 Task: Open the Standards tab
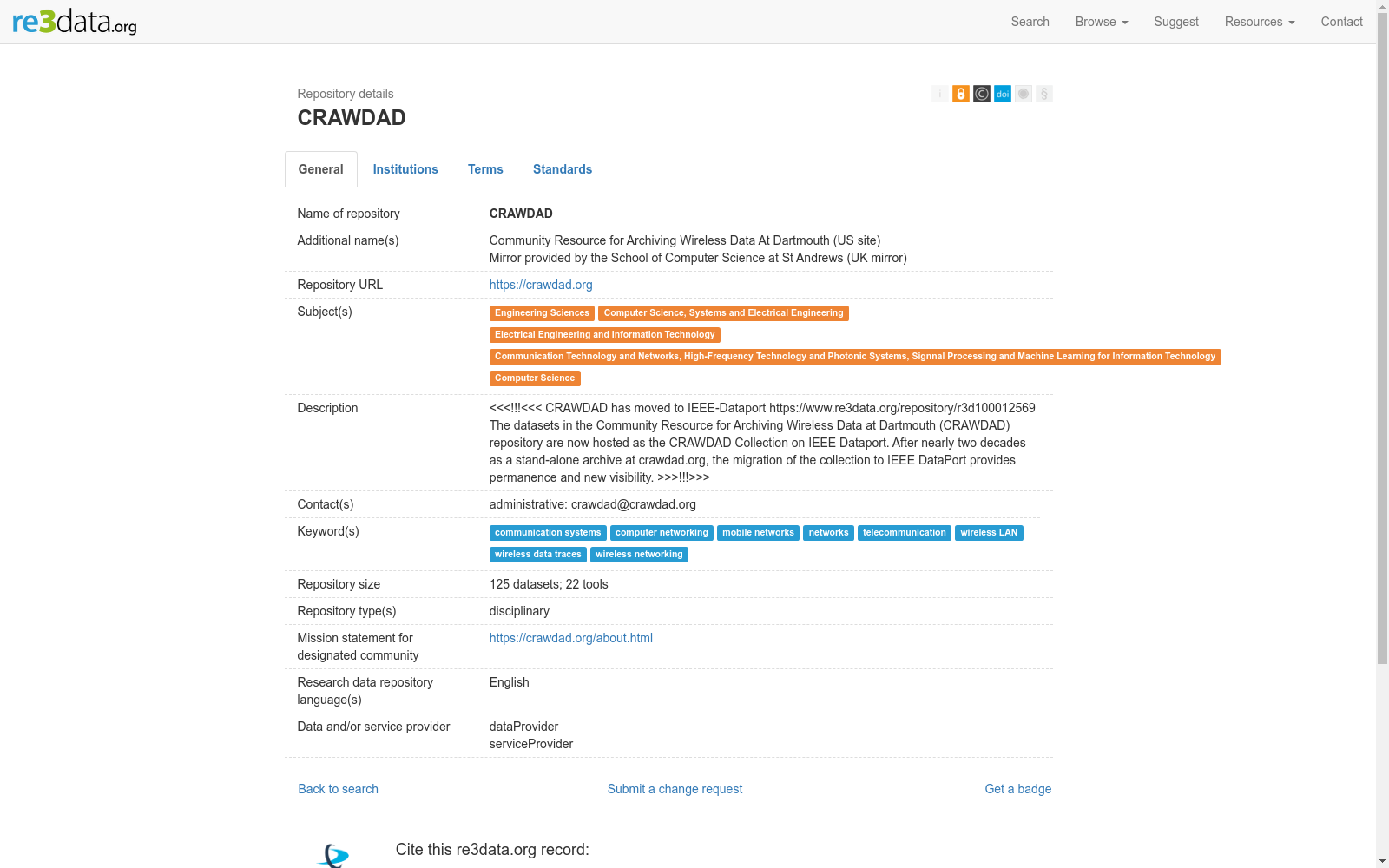(x=563, y=169)
